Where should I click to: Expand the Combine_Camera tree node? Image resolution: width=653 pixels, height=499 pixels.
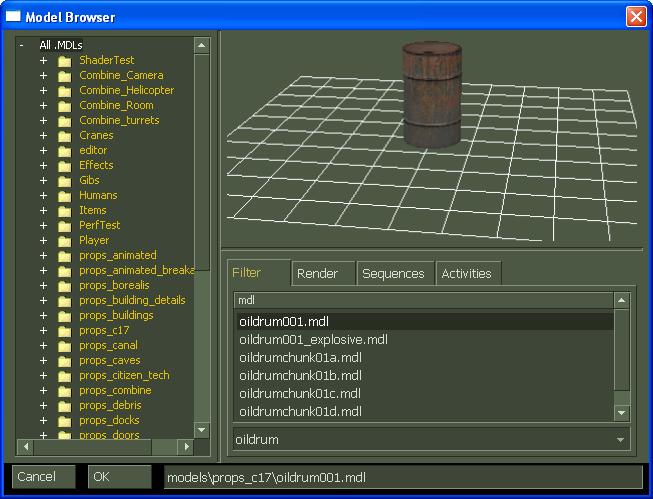pos(43,75)
